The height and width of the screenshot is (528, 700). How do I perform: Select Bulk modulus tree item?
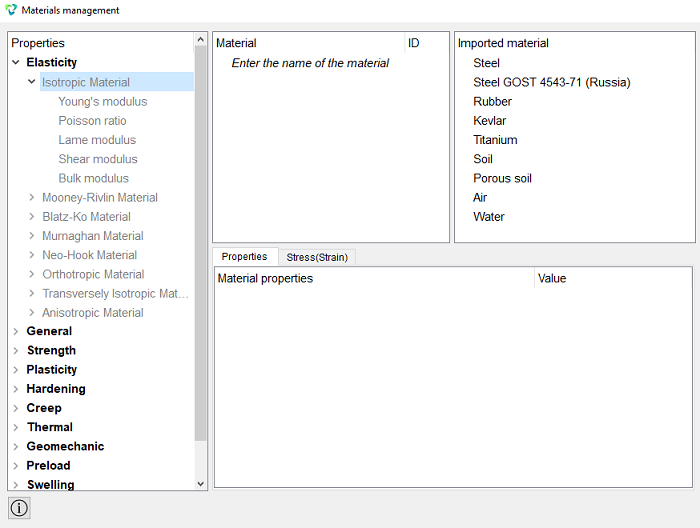pos(93,178)
